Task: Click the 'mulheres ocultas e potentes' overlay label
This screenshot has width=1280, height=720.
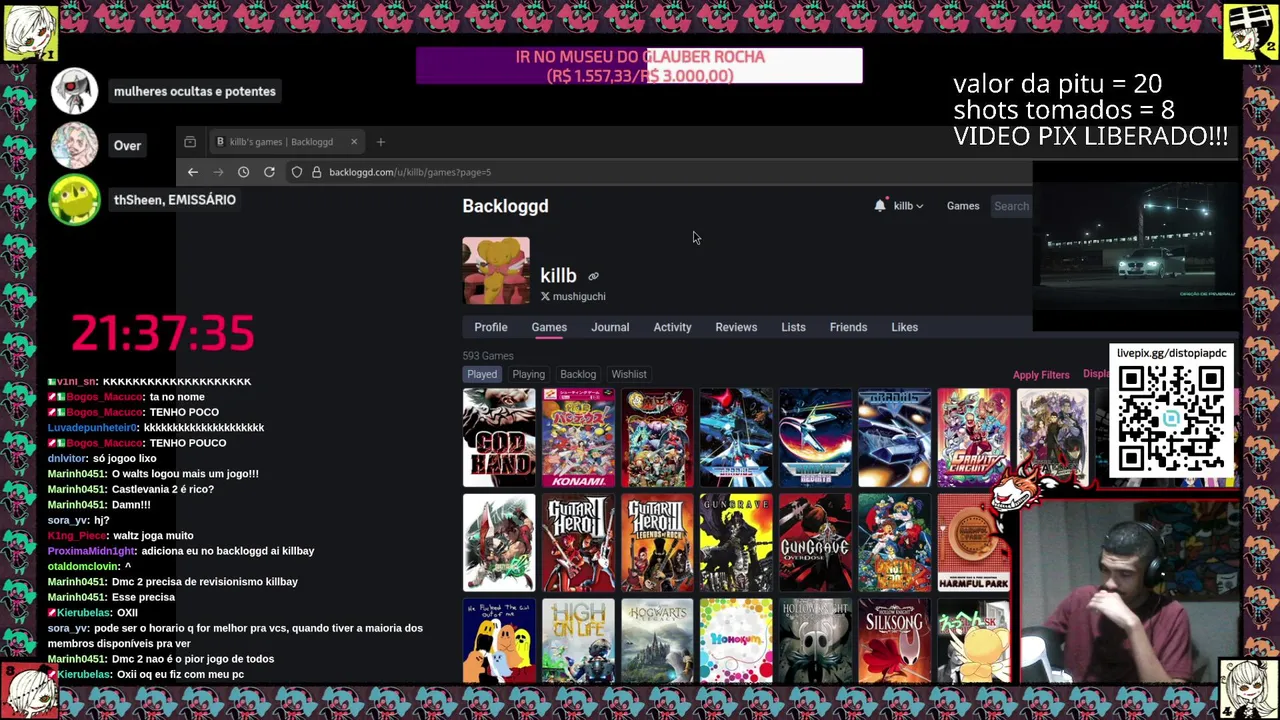Action: 195,91
